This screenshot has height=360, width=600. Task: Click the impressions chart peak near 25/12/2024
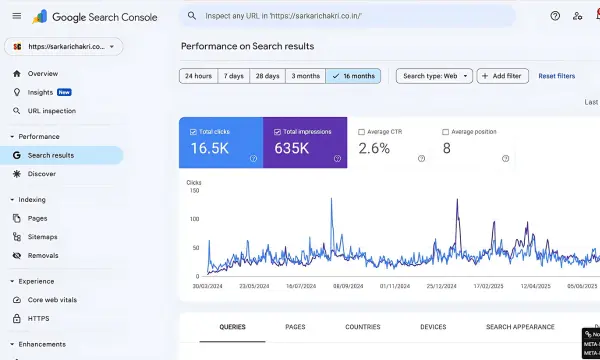tap(457, 200)
